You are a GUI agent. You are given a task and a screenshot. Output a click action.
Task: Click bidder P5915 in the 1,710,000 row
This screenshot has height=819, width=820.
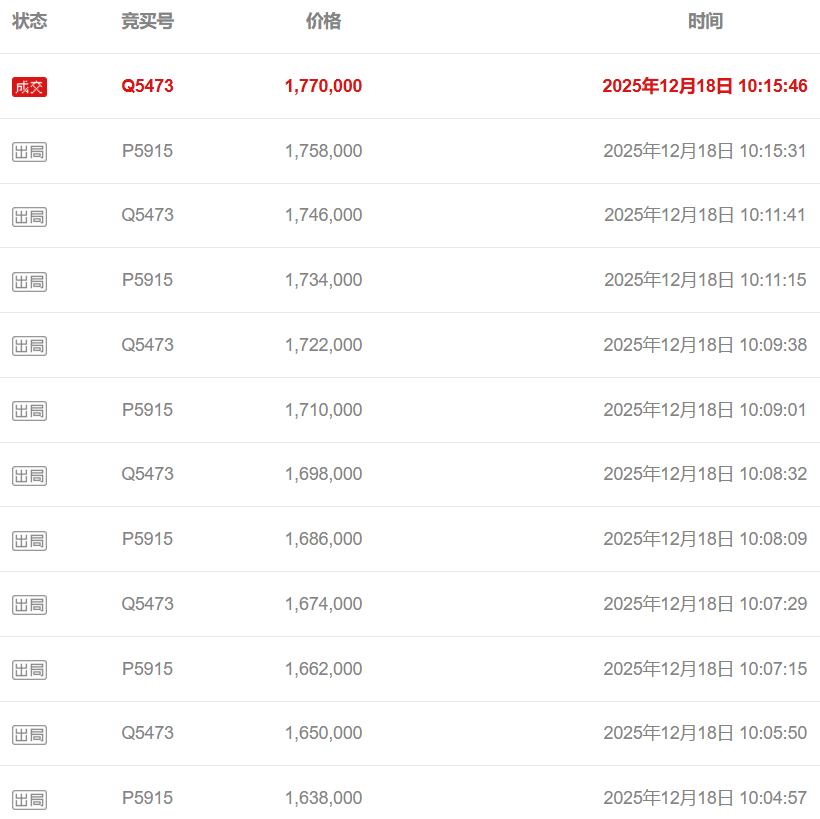[147, 410]
